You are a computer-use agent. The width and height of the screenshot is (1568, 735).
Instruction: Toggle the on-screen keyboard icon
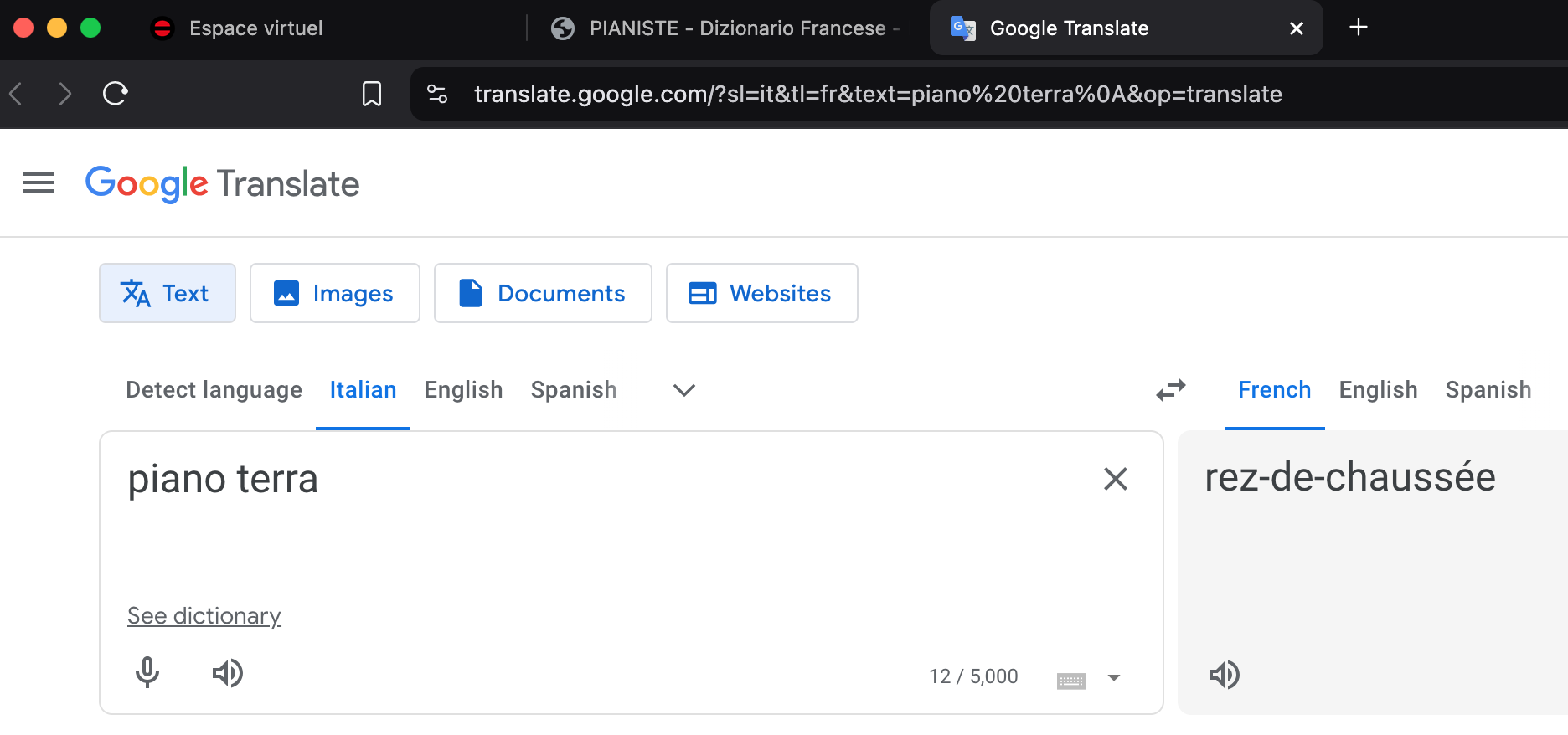click(1071, 680)
